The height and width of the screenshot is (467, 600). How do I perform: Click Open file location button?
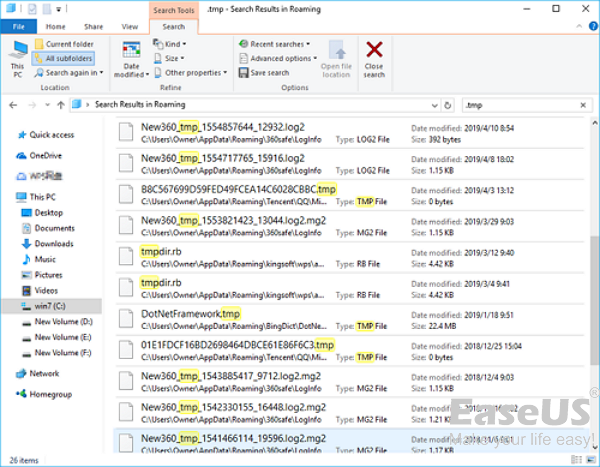coord(336,59)
